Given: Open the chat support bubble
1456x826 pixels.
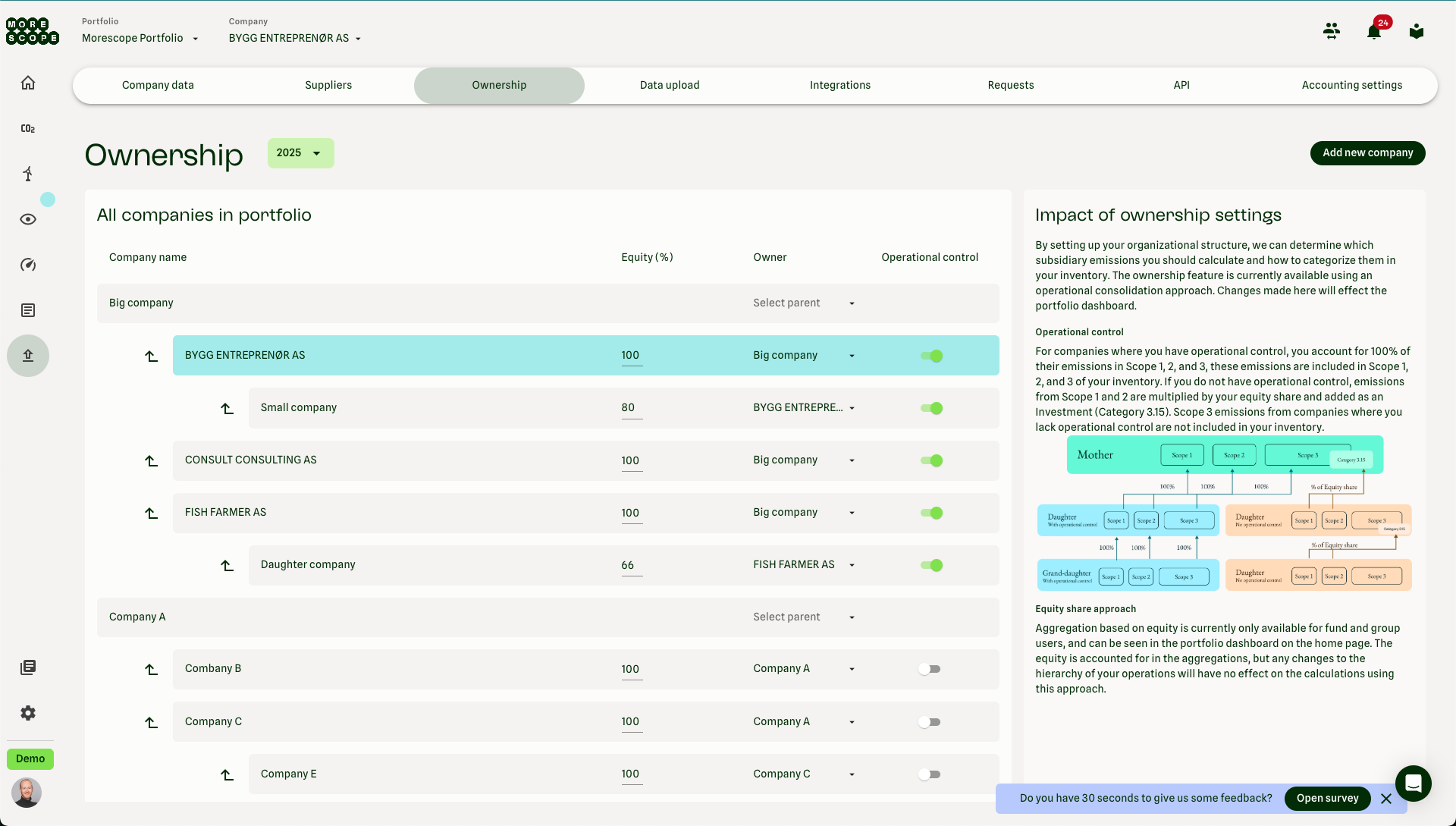Looking at the screenshot, I should (1413, 784).
